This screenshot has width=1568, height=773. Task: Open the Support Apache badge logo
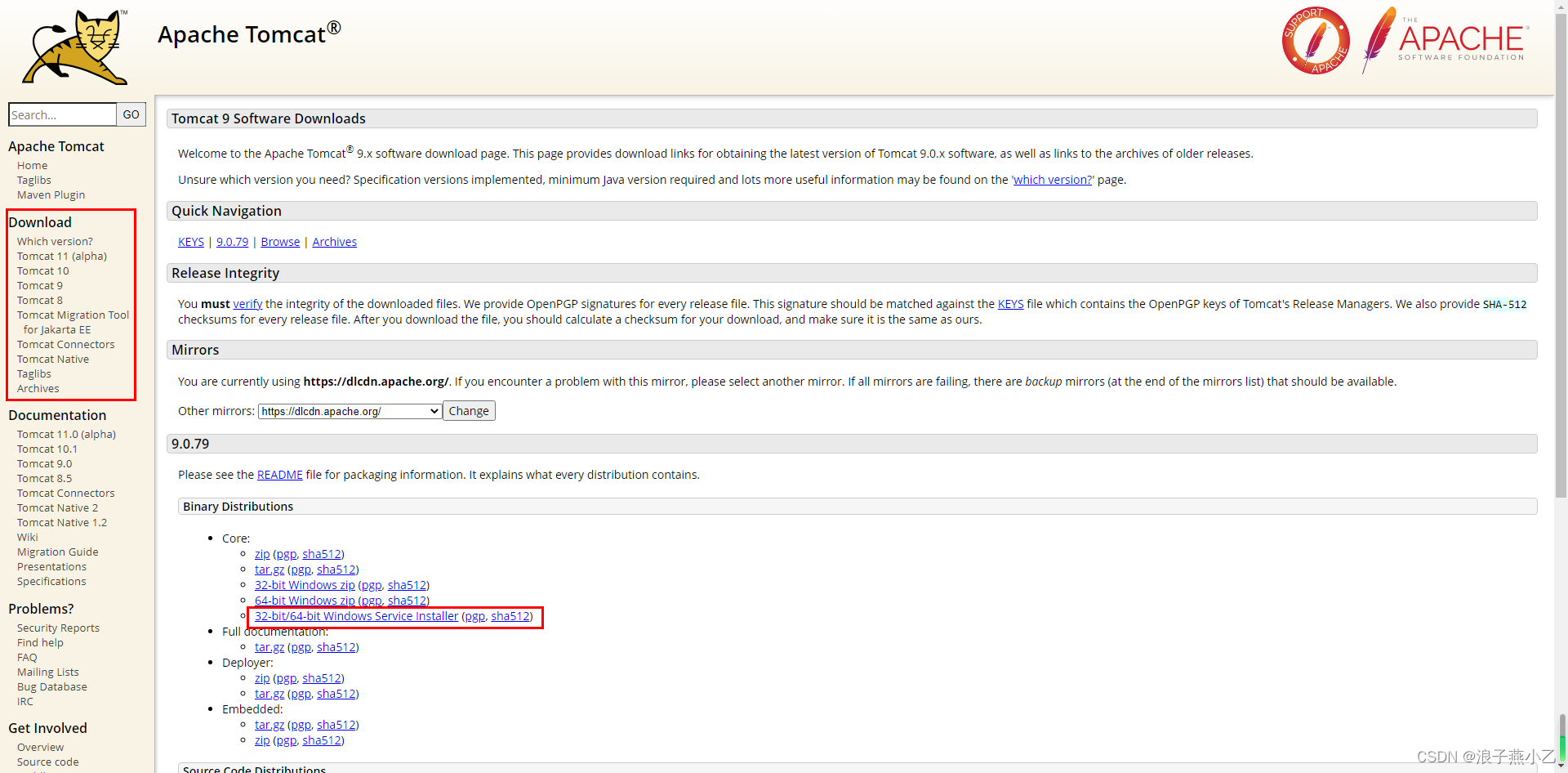pyautogui.click(x=1315, y=41)
